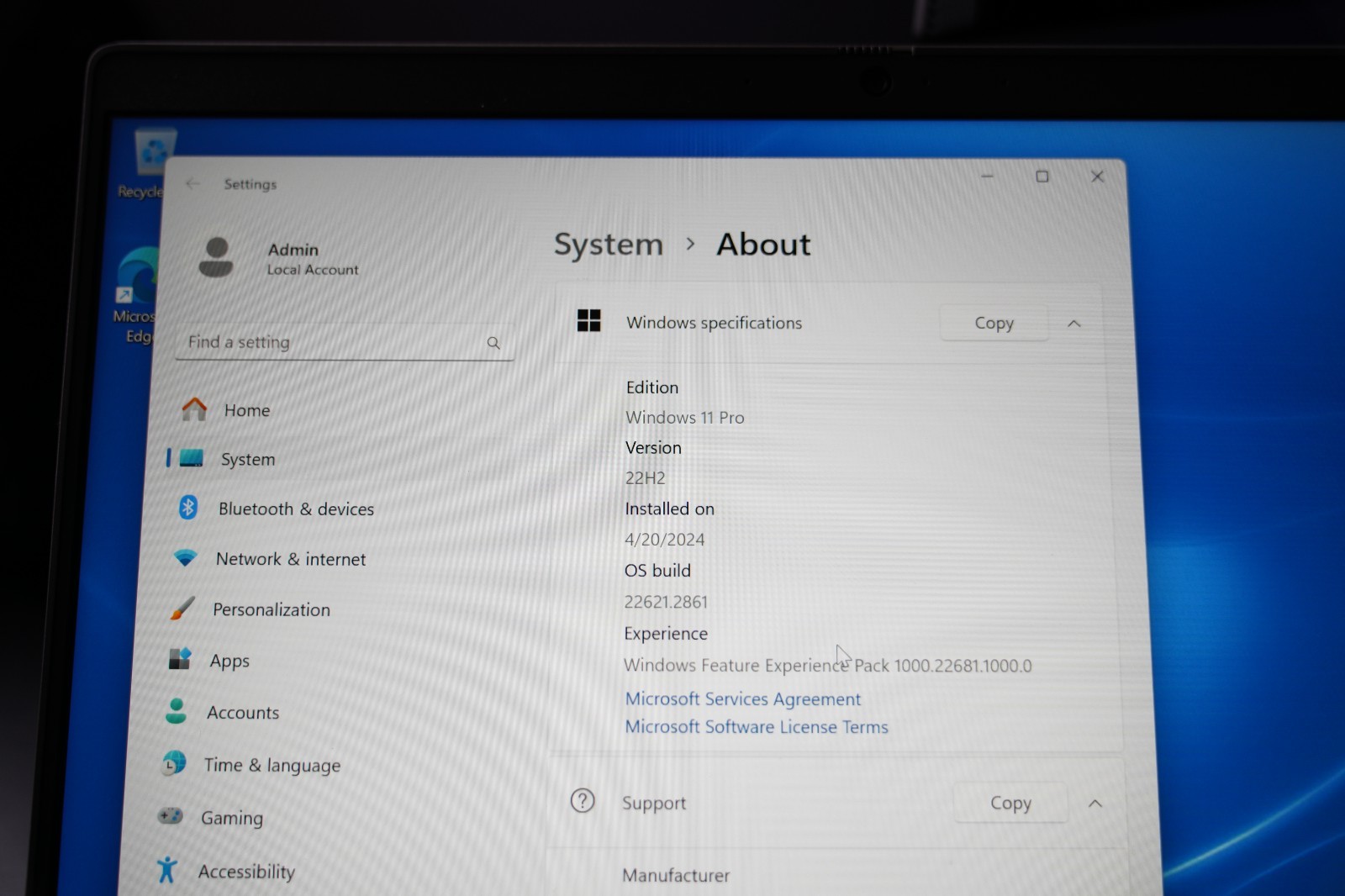This screenshot has width=1345, height=896.
Task: Click the Manufacturer label under Support
Action: 676,876
